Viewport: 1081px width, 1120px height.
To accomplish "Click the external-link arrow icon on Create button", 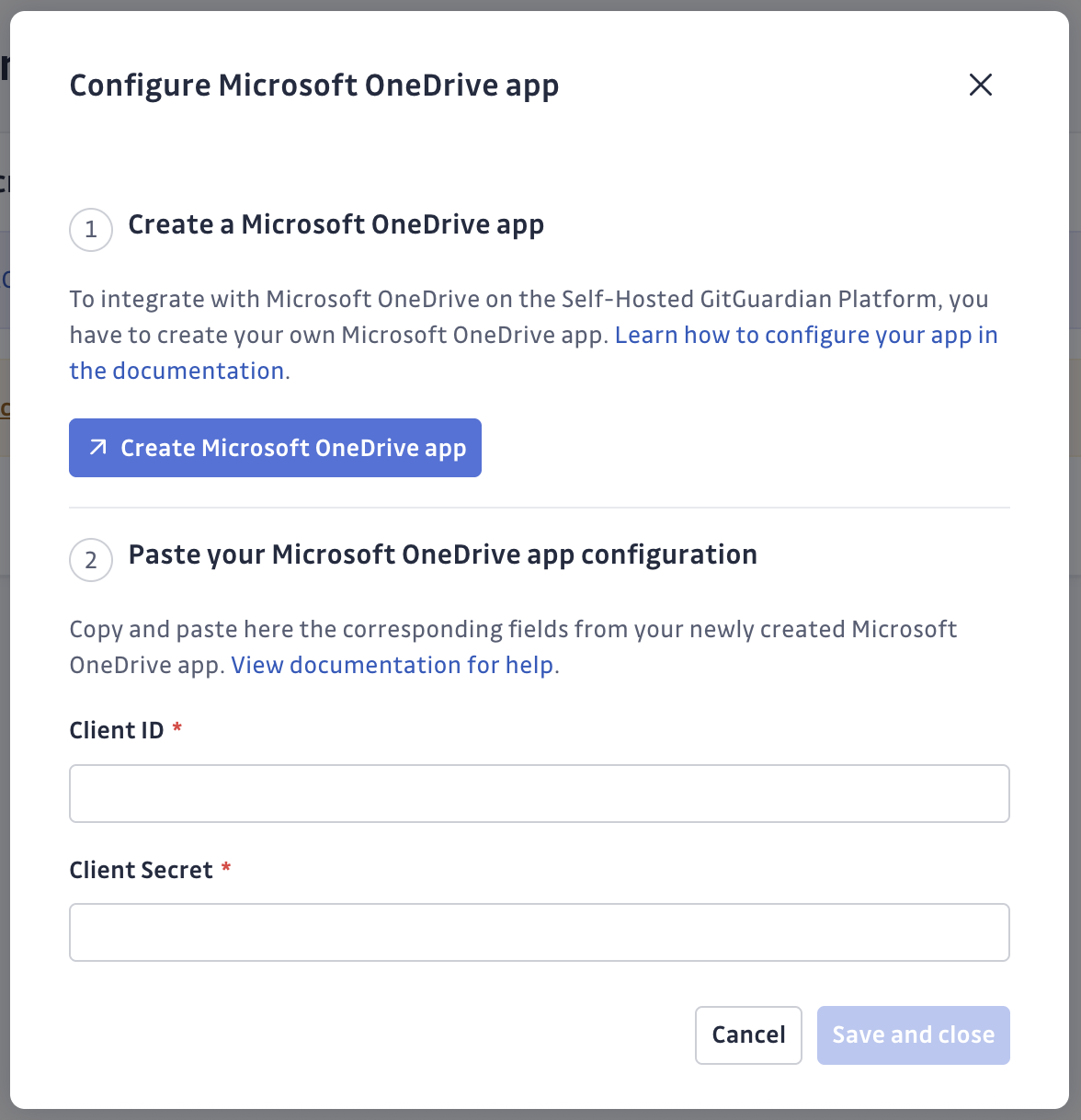I will [97, 448].
